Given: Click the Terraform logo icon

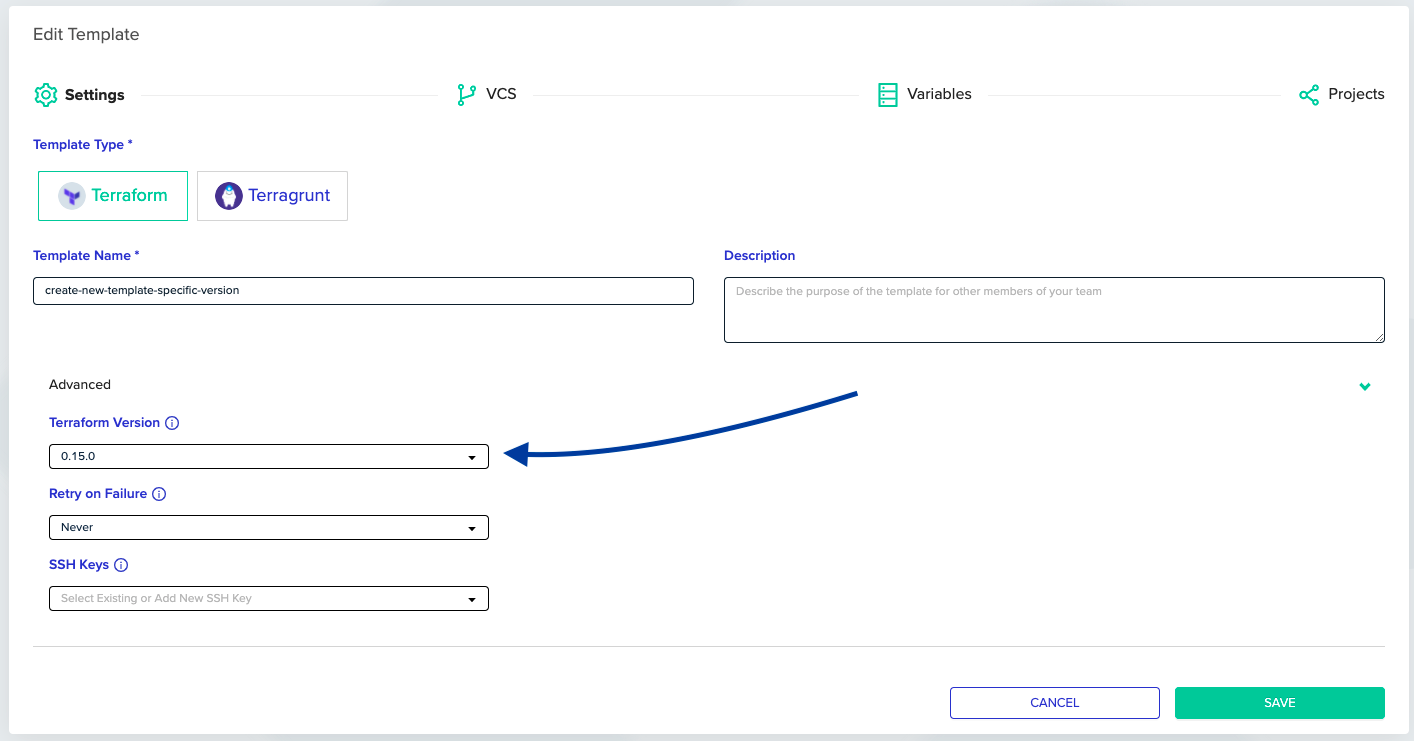Looking at the screenshot, I should 72,196.
